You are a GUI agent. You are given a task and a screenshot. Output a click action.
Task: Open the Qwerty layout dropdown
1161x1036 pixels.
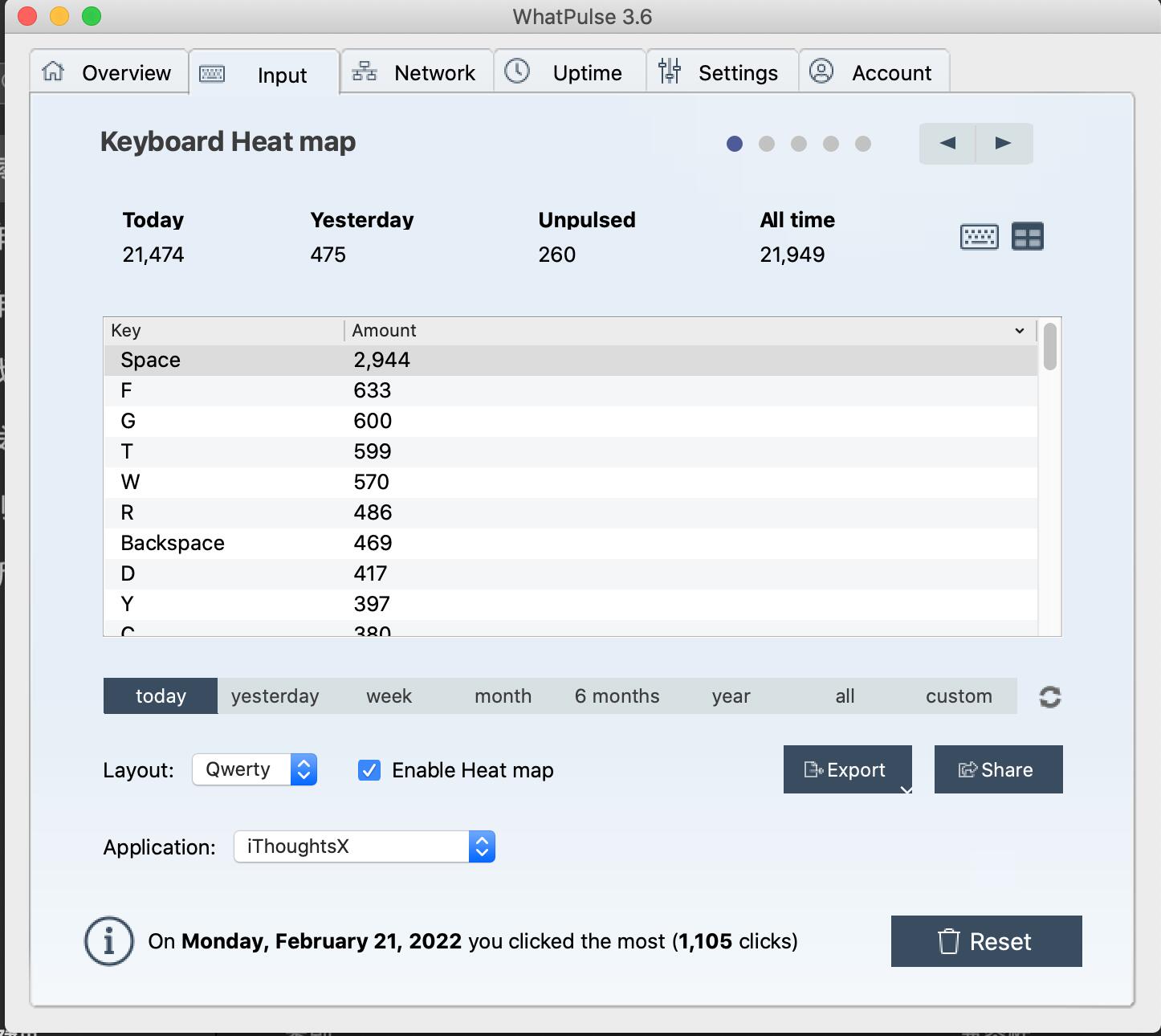[255, 769]
